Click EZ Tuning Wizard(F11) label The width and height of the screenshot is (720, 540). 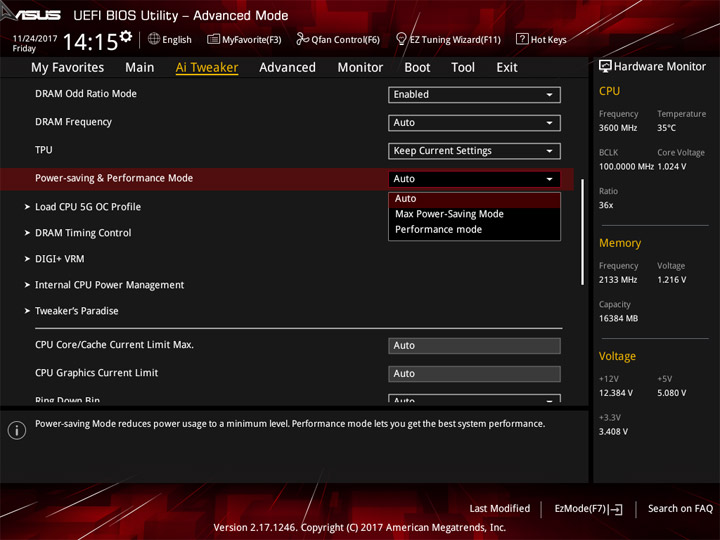pos(455,40)
